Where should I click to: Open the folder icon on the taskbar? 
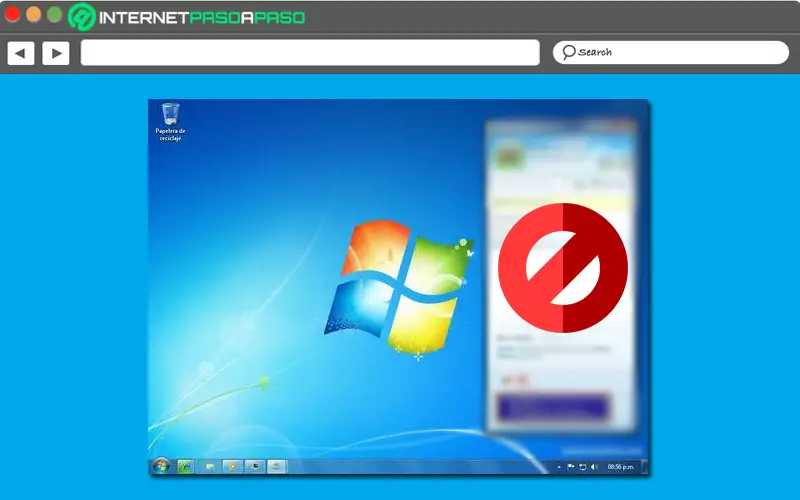tap(210, 466)
